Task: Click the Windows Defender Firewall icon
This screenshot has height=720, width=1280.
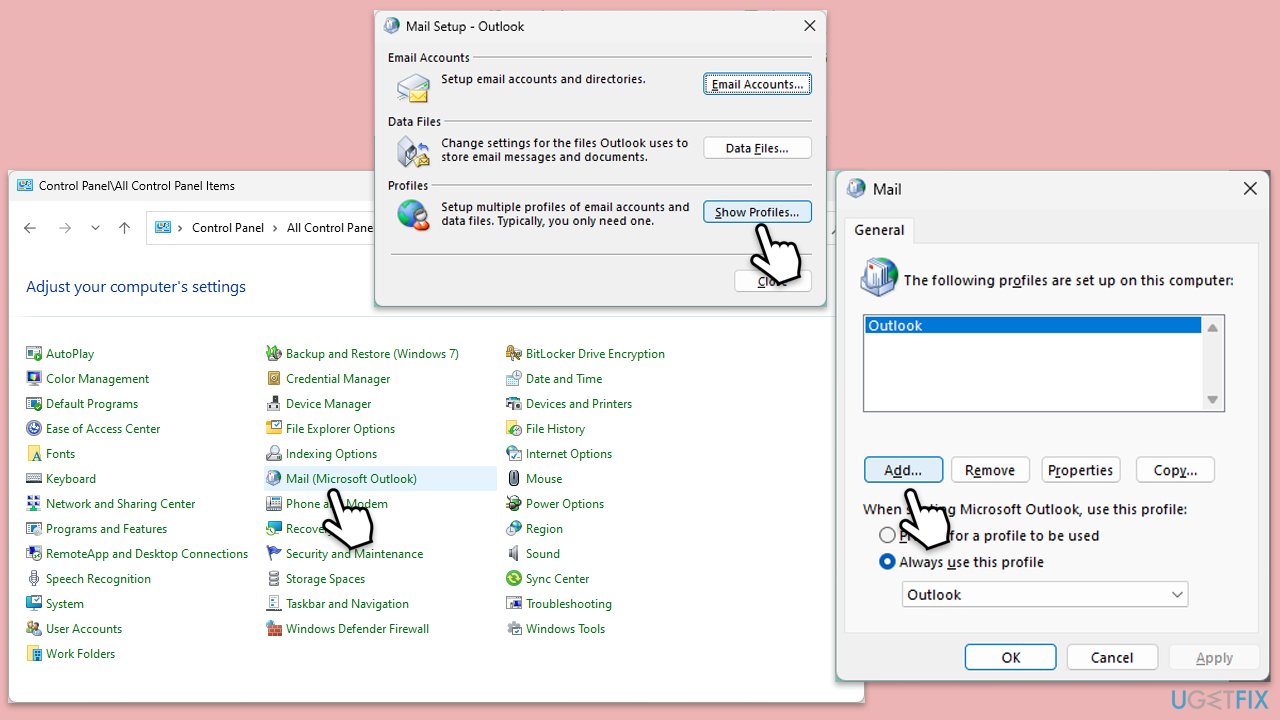Action: point(274,629)
